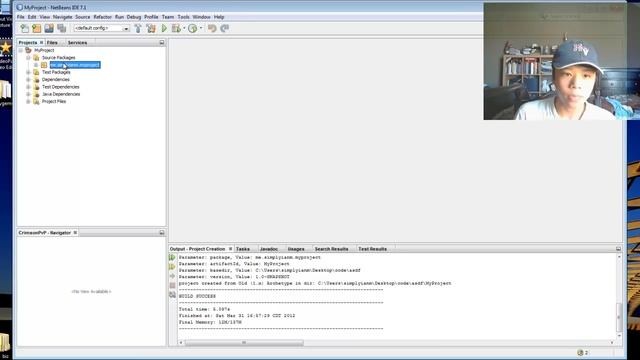Click the Undo toolbar icon
This screenshot has height=360, width=640.
(x=212, y=28)
